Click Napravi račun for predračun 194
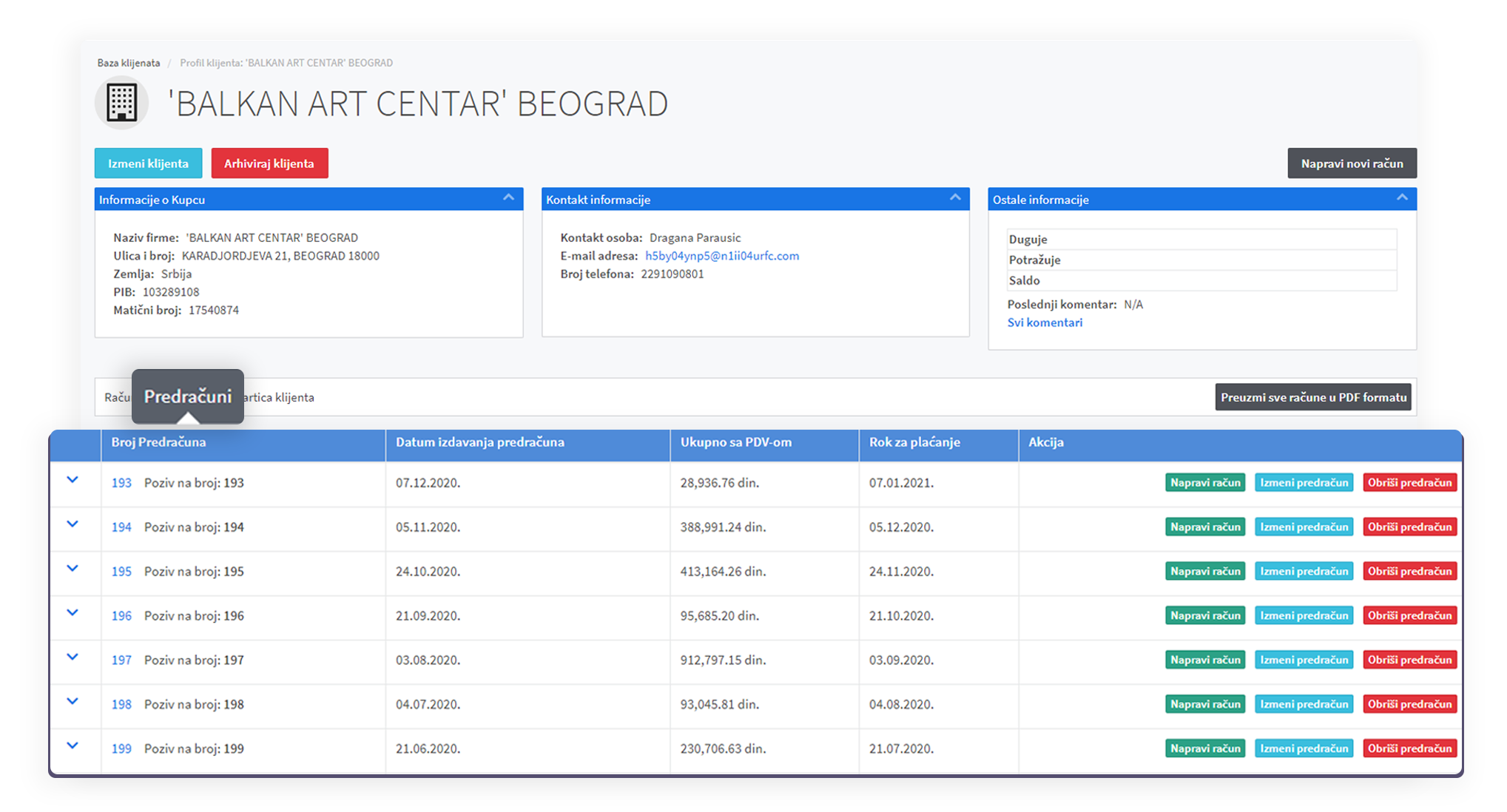The height and width of the screenshot is (812, 1507). (x=1204, y=527)
